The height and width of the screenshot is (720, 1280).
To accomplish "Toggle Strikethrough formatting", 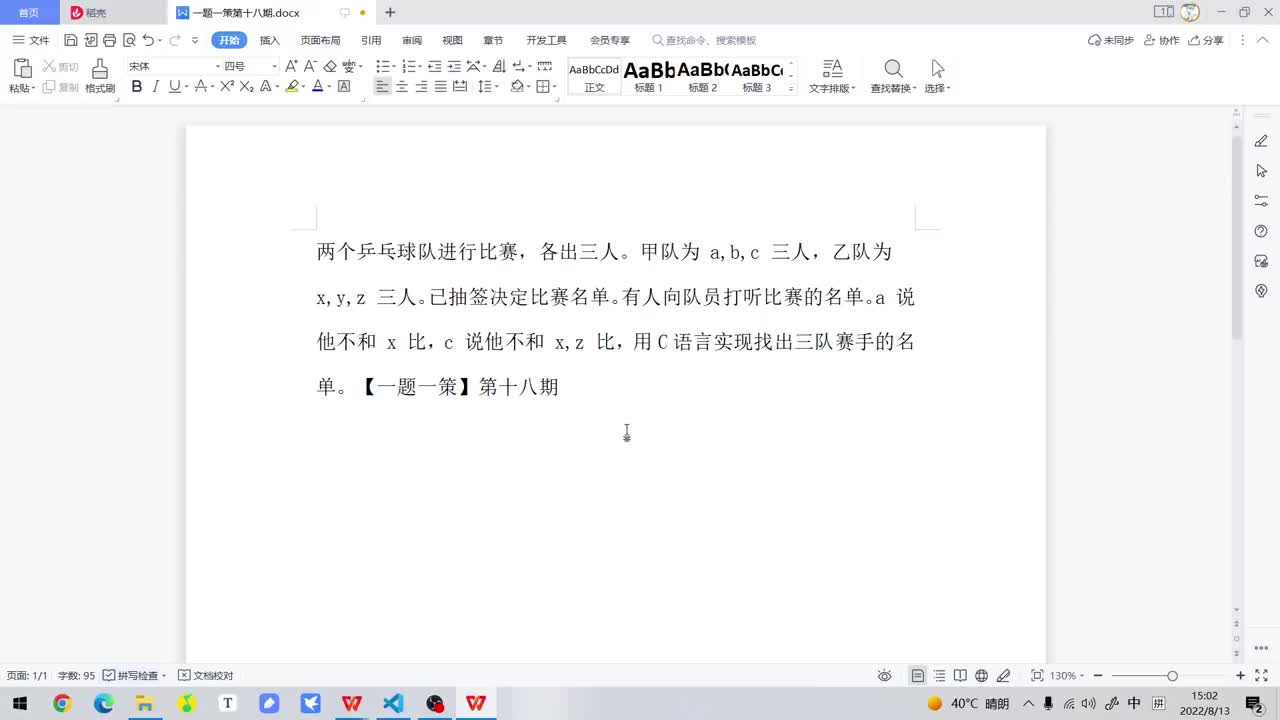I will (200, 87).
